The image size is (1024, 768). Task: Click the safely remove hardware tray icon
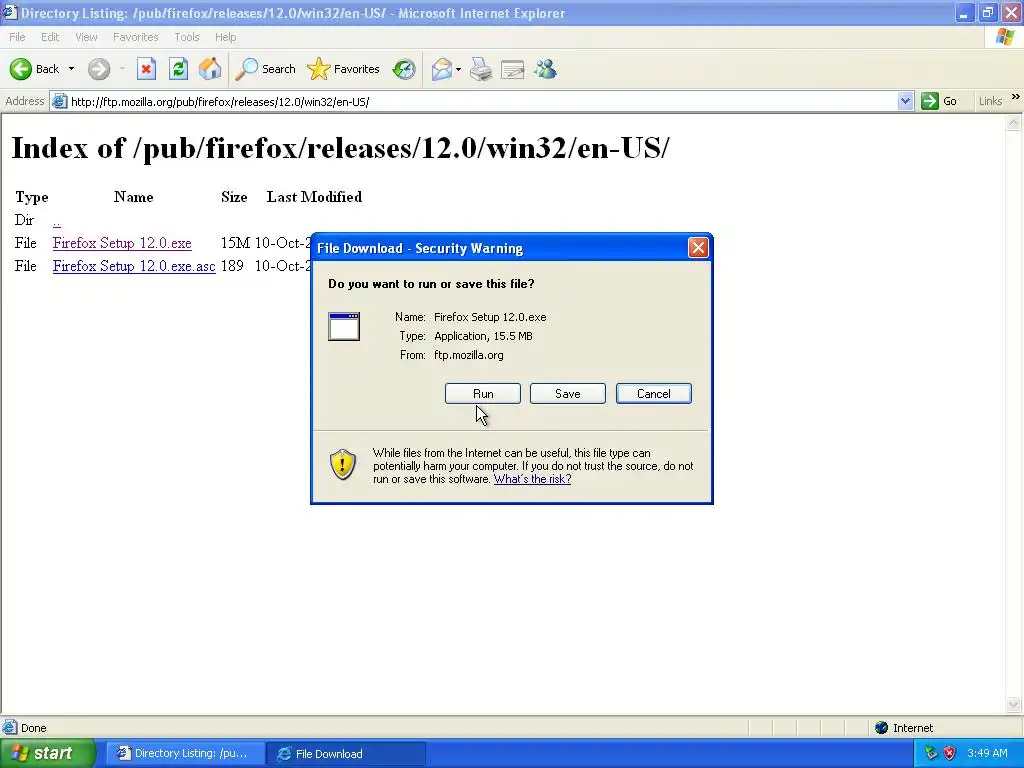point(931,754)
